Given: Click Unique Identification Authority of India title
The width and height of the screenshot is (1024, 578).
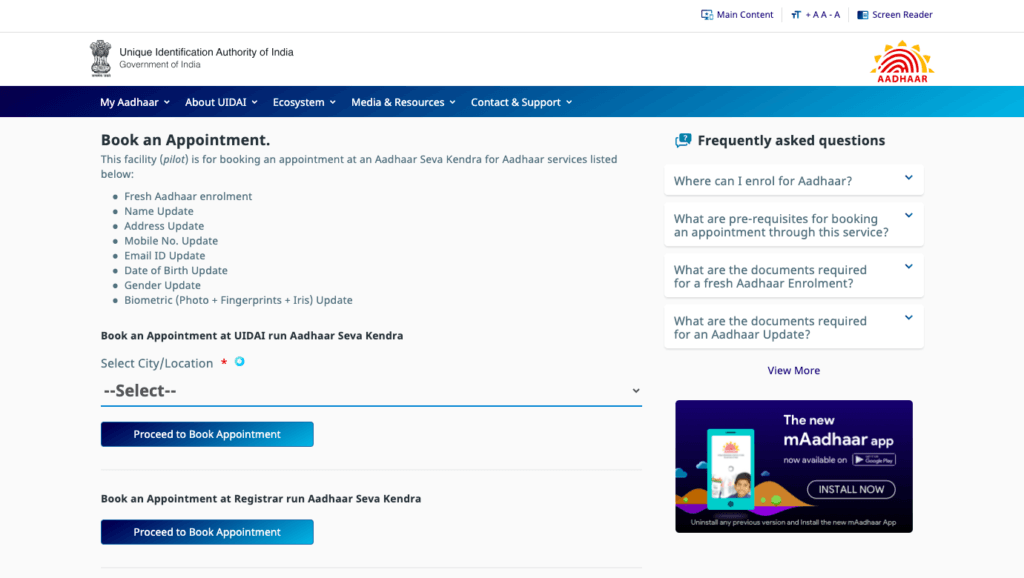Looking at the screenshot, I should 206,52.
